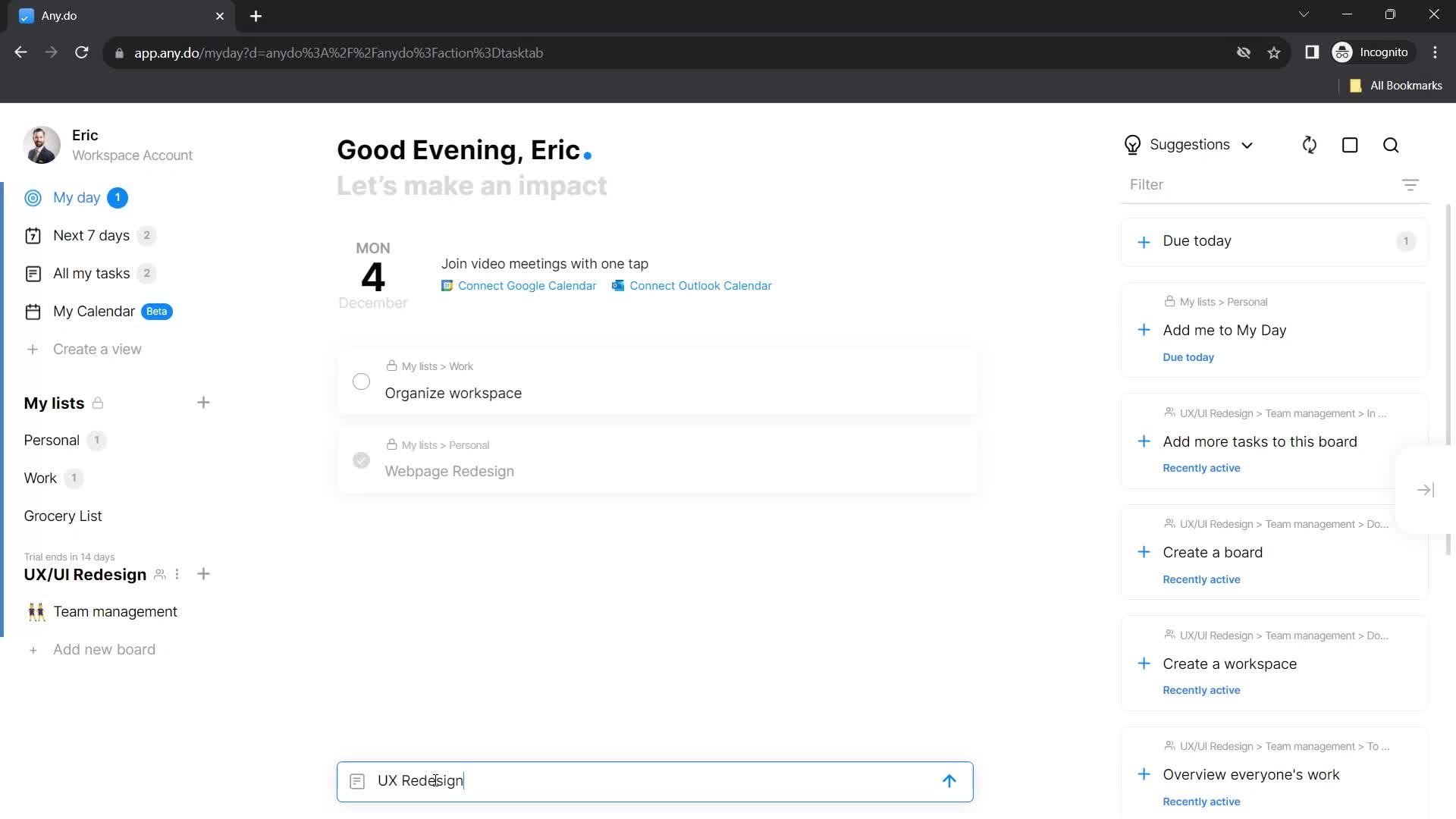Click the UX Redesign task input field
This screenshot has width=1456, height=819.
tap(655, 781)
